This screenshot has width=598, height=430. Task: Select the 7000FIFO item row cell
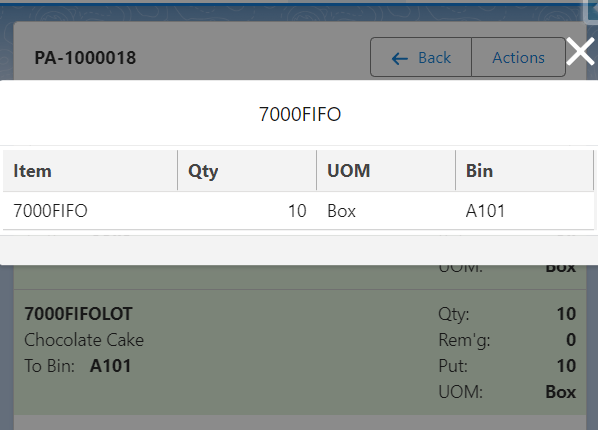click(90, 211)
